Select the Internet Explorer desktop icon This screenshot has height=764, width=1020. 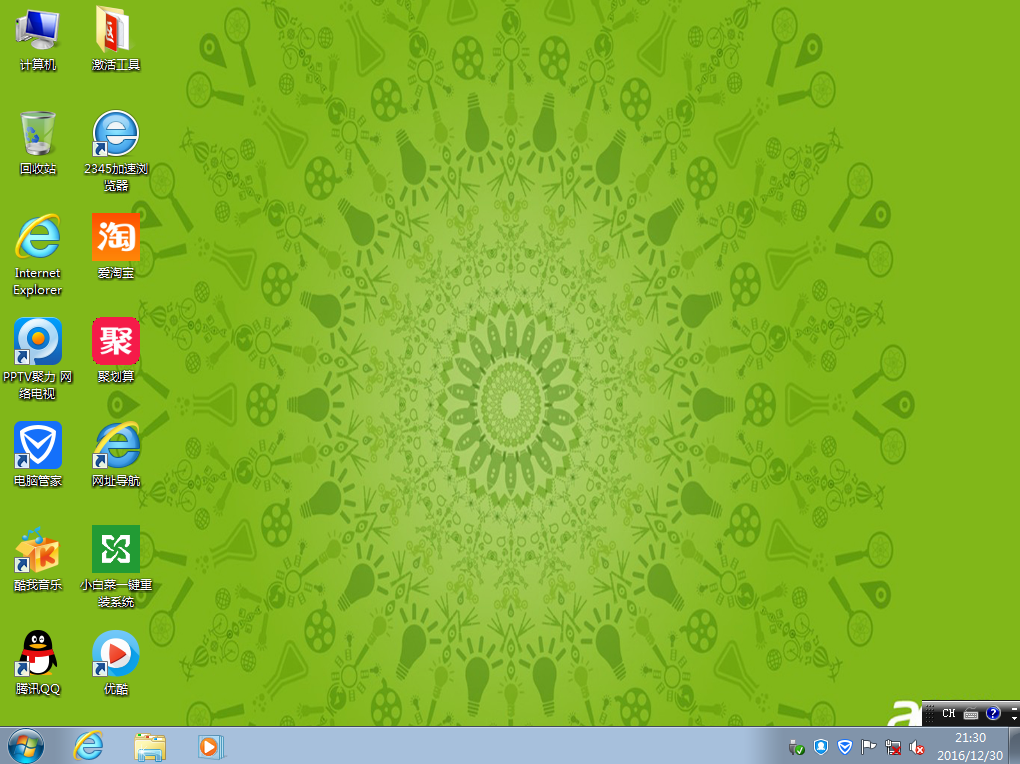tap(38, 254)
